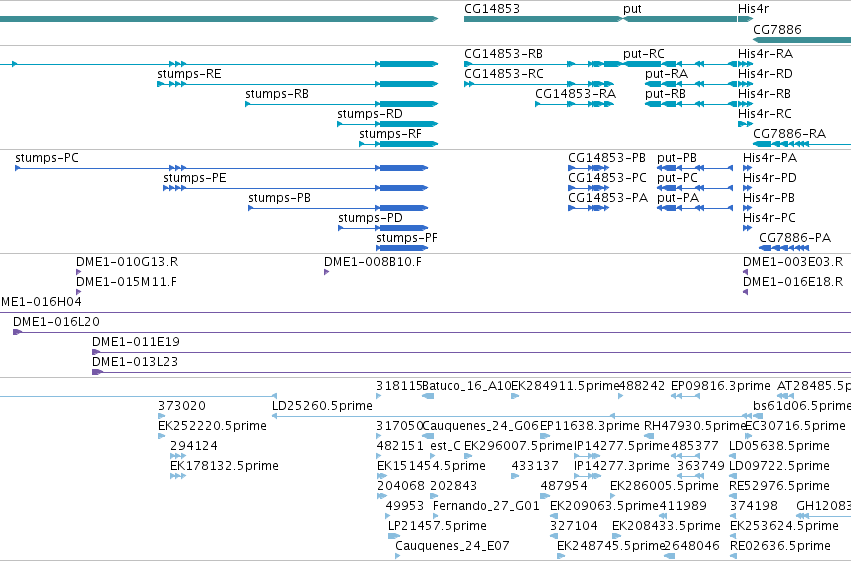The image size is (851, 561).
Task: Select the put-RB transcript label
Action: point(665,94)
